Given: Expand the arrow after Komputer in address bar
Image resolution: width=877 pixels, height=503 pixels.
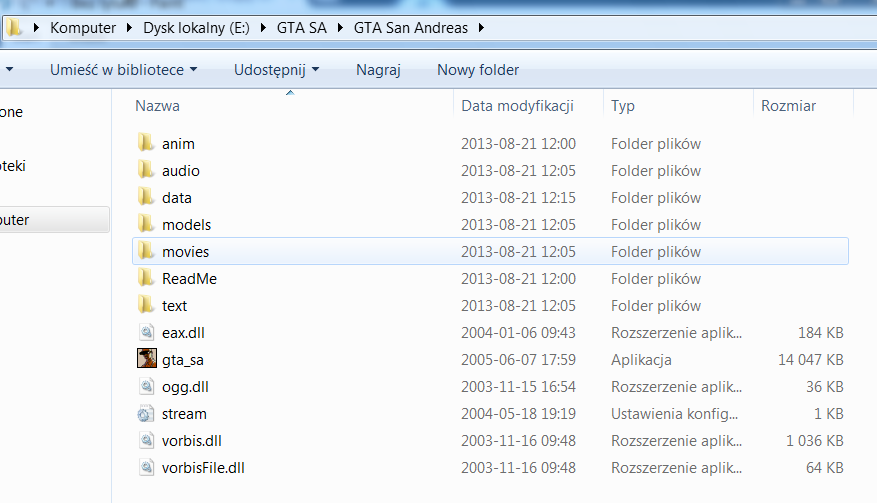Looking at the screenshot, I should [x=129, y=27].
